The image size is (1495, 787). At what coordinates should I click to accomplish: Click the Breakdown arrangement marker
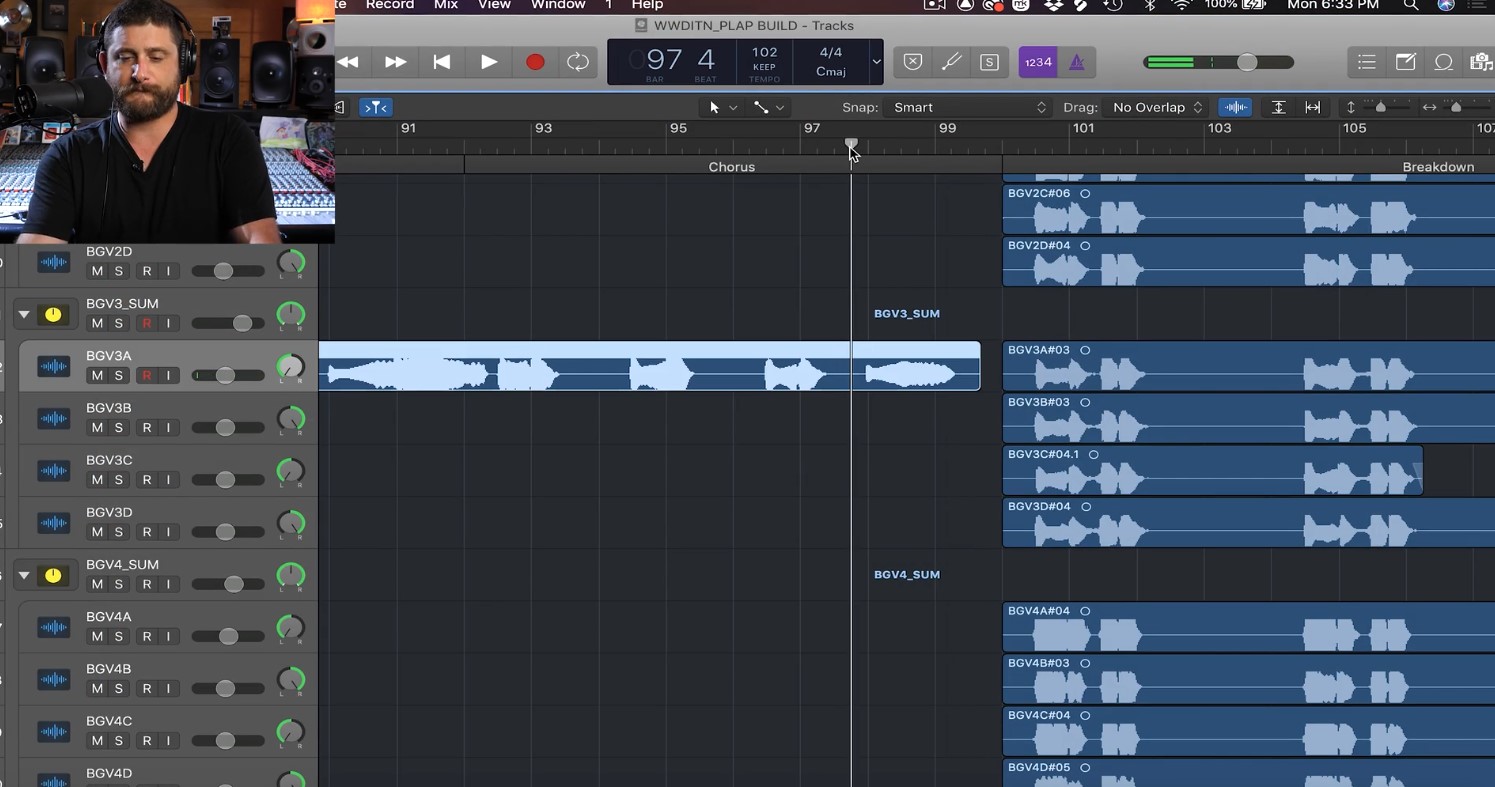point(1438,167)
